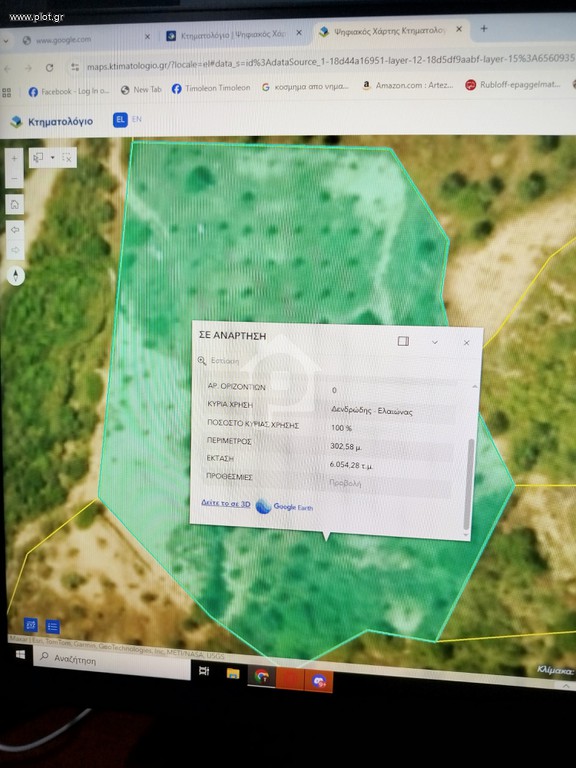
Task: Open the legend list button
Action: (52, 626)
